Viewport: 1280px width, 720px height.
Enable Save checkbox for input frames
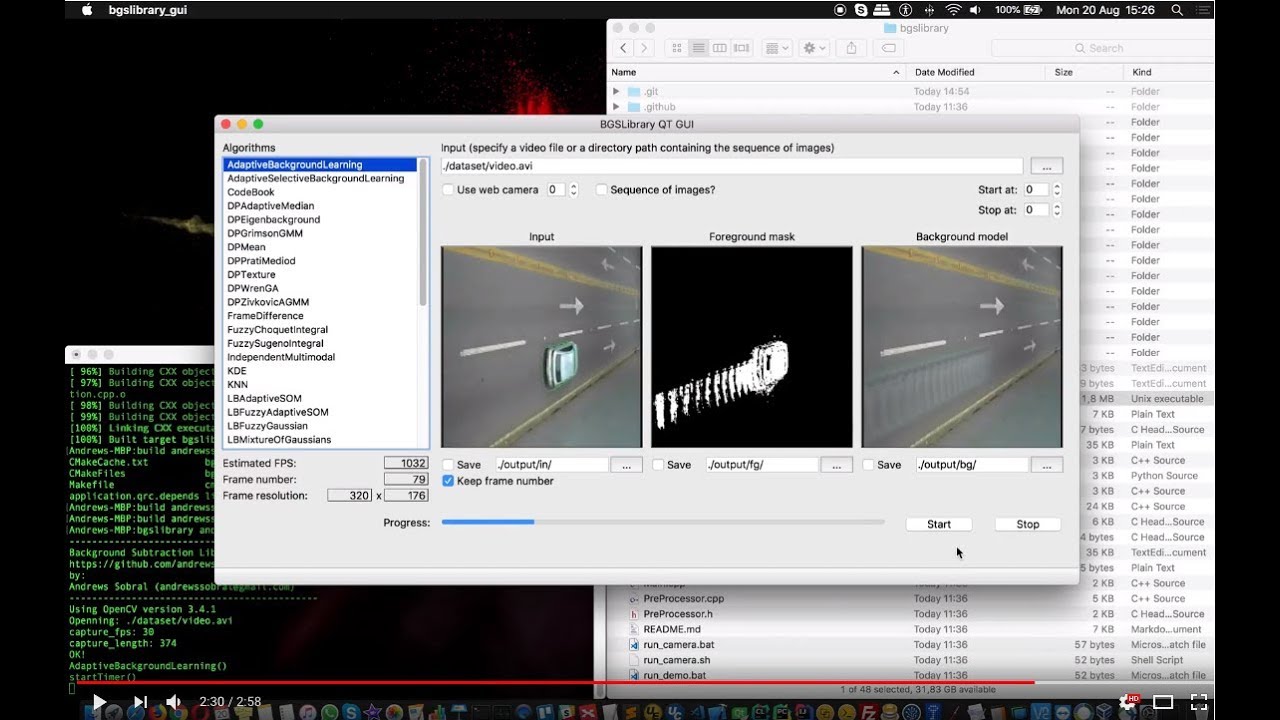click(449, 465)
